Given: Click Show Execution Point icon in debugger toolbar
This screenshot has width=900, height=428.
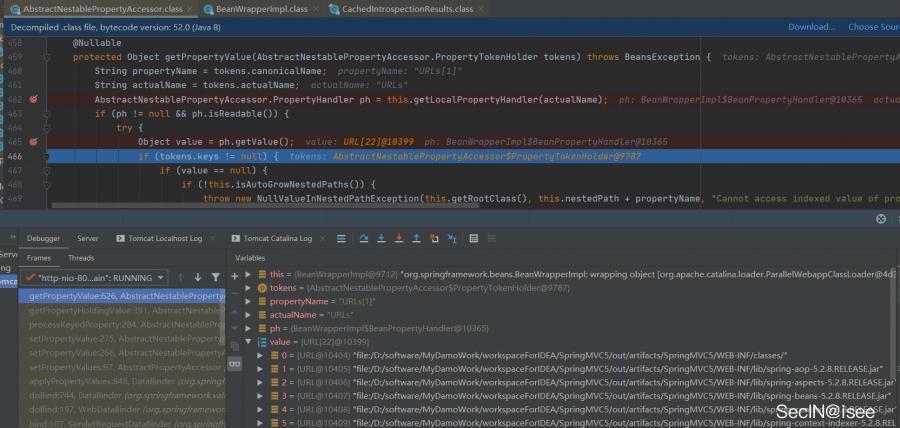Looking at the screenshot, I should [x=341, y=239].
